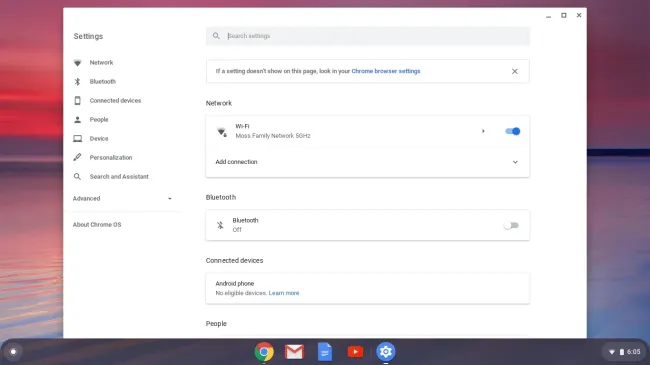650x365 pixels.
Task: Open YouTube from the shelf
Action: click(355, 352)
